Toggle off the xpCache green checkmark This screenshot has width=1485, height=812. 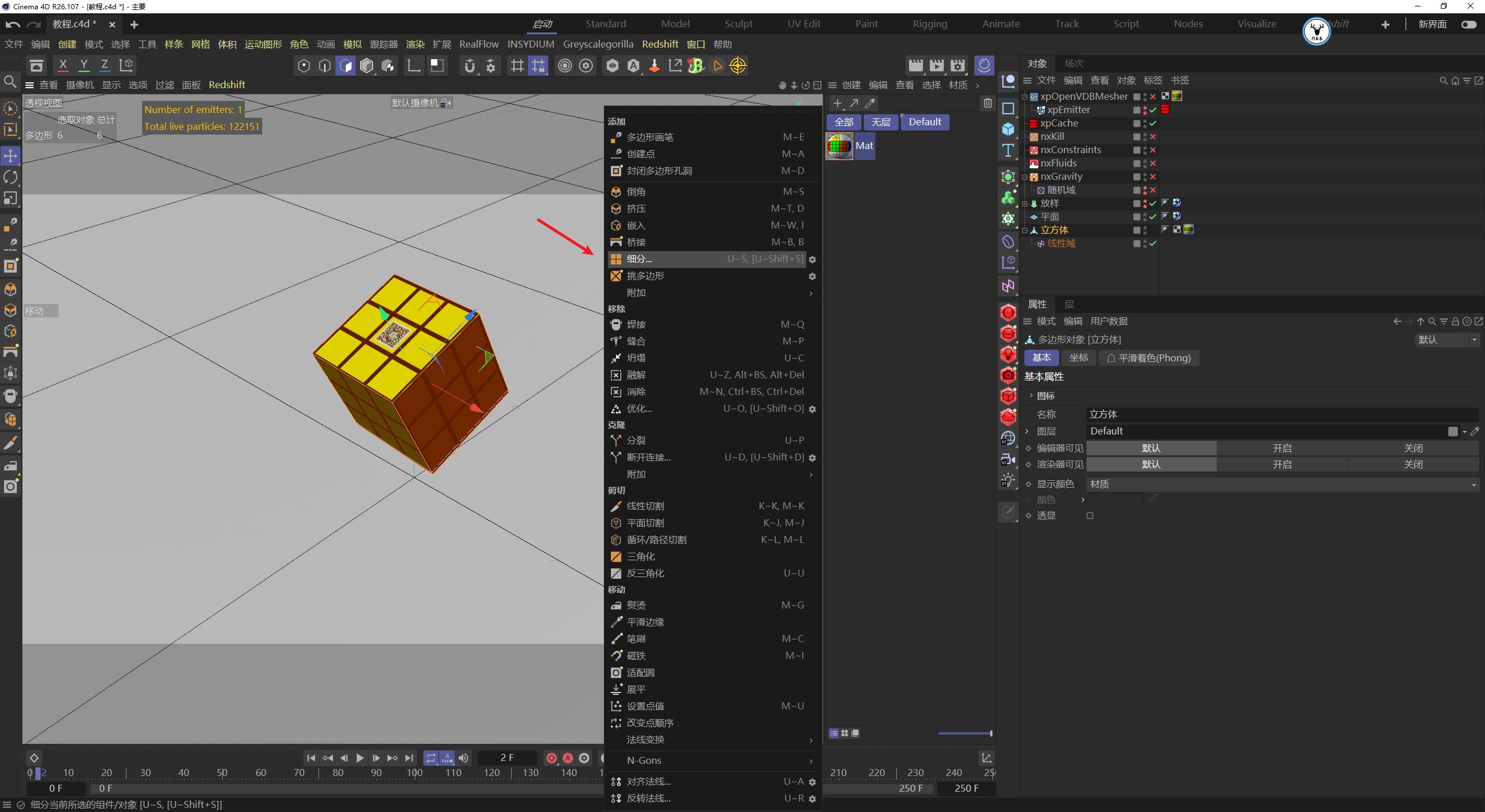1153,124
